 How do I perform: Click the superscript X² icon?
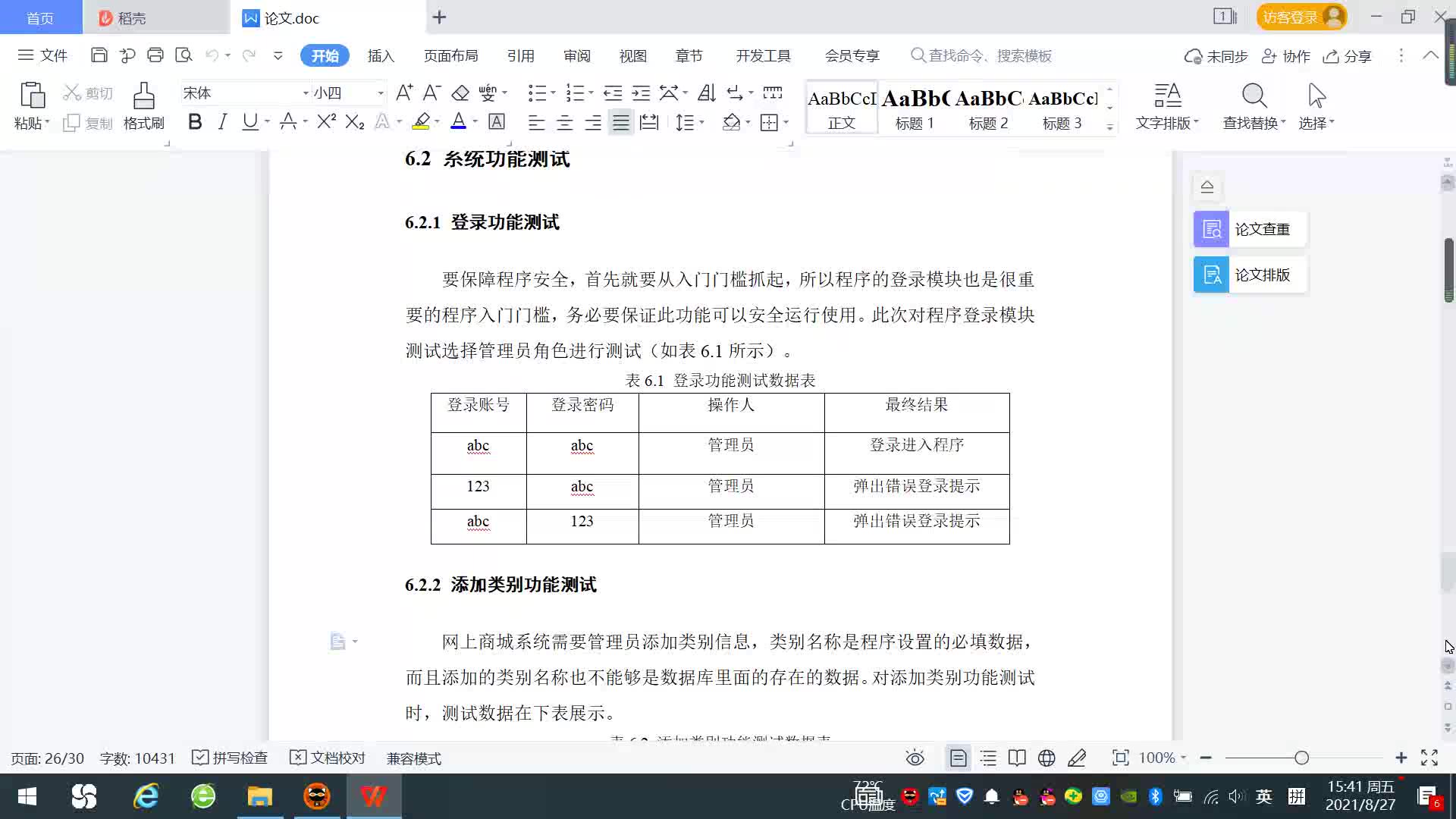(x=326, y=122)
